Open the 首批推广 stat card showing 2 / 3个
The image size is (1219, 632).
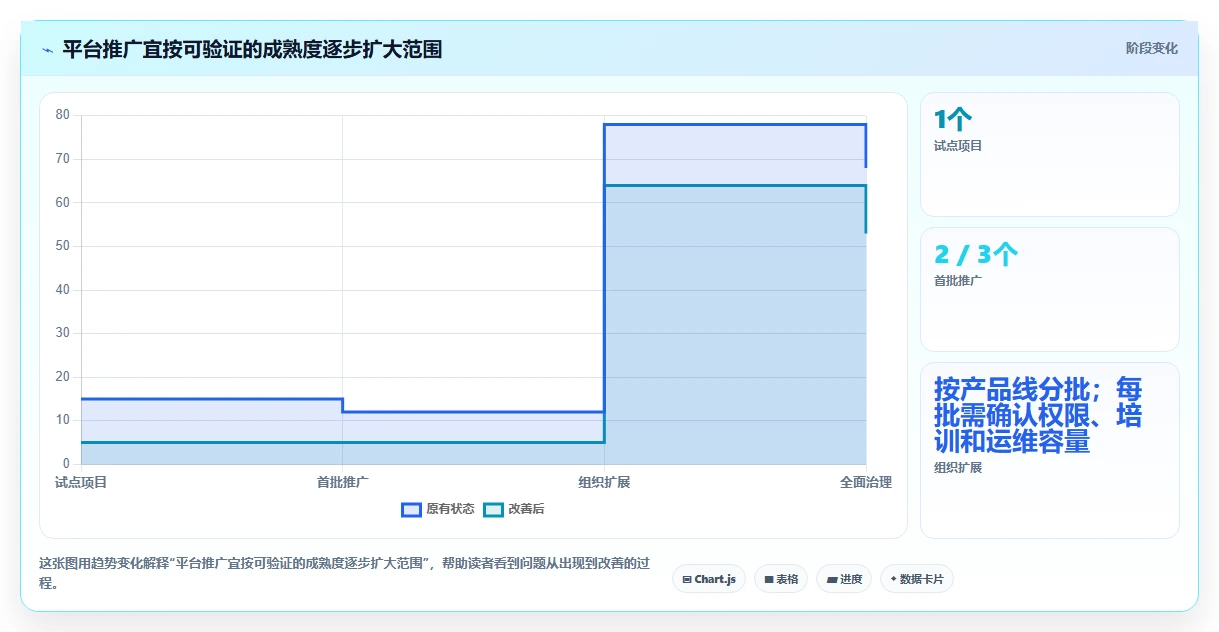tap(1050, 289)
